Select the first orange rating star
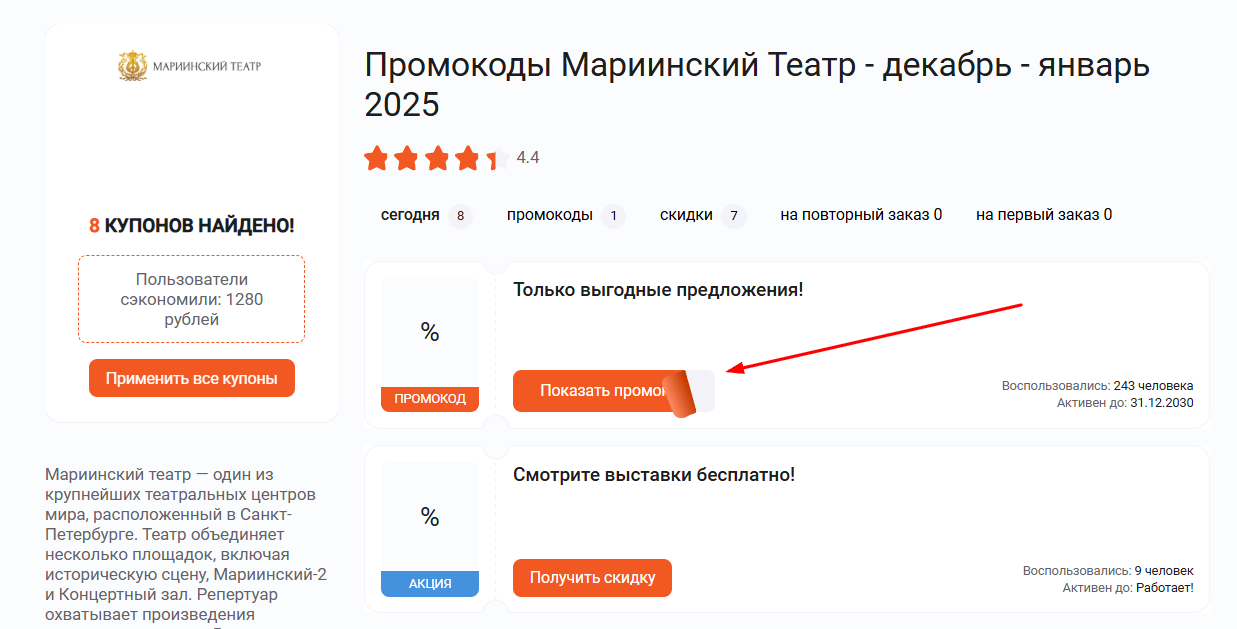The width and height of the screenshot is (1237, 629). click(x=378, y=157)
